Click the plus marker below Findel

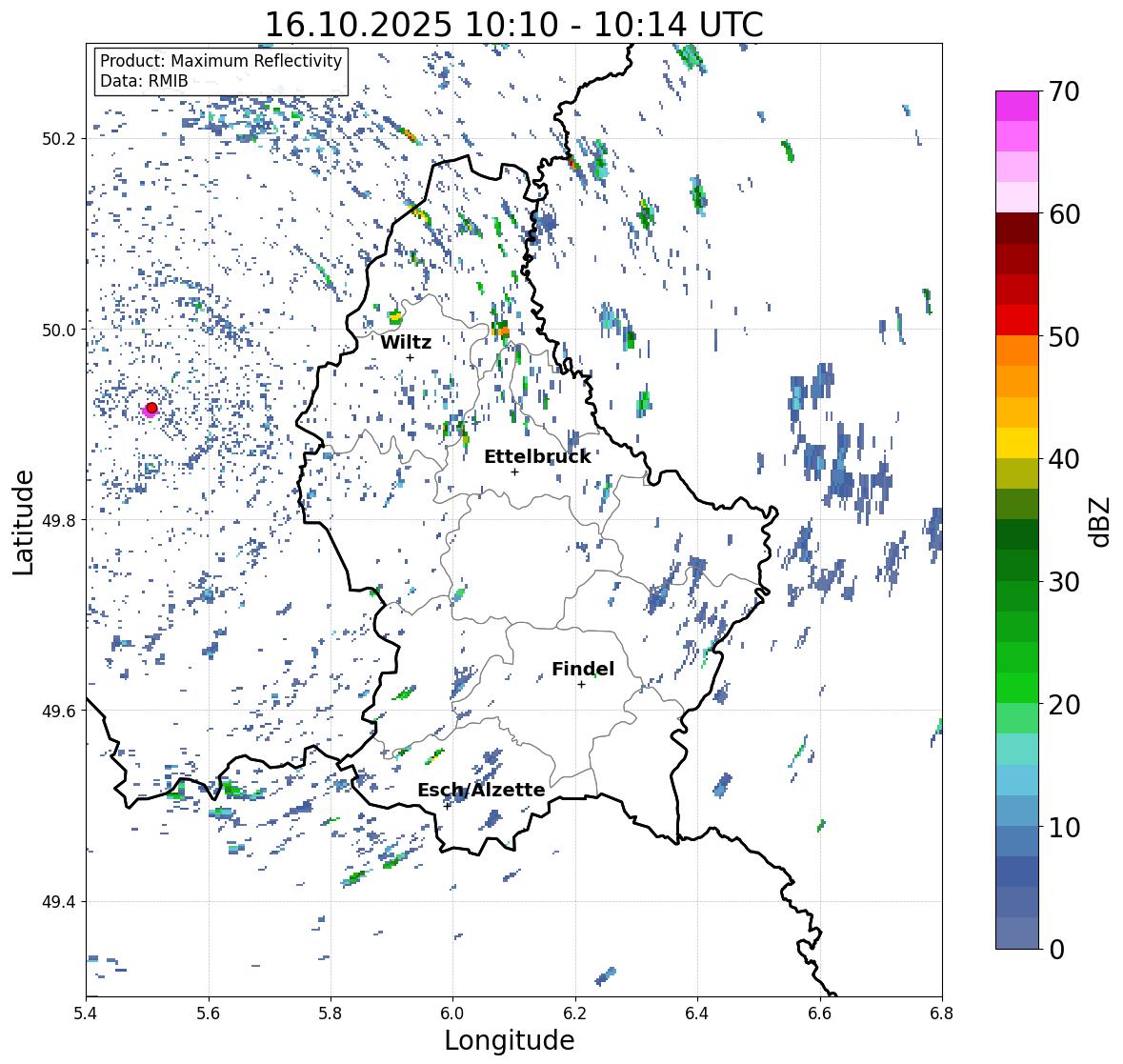(x=582, y=685)
